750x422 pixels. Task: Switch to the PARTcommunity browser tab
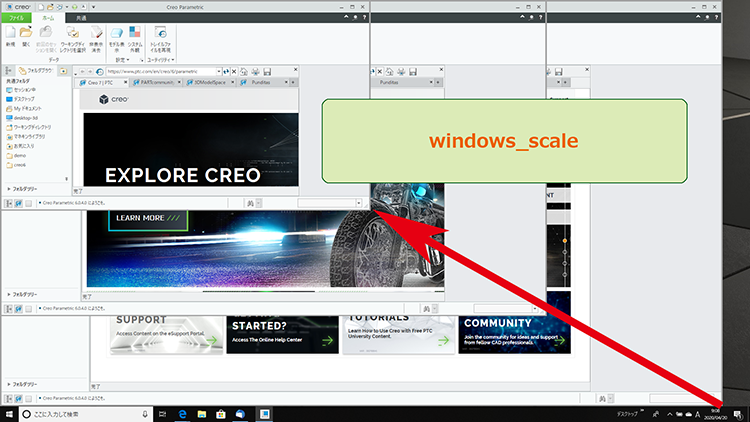154,82
